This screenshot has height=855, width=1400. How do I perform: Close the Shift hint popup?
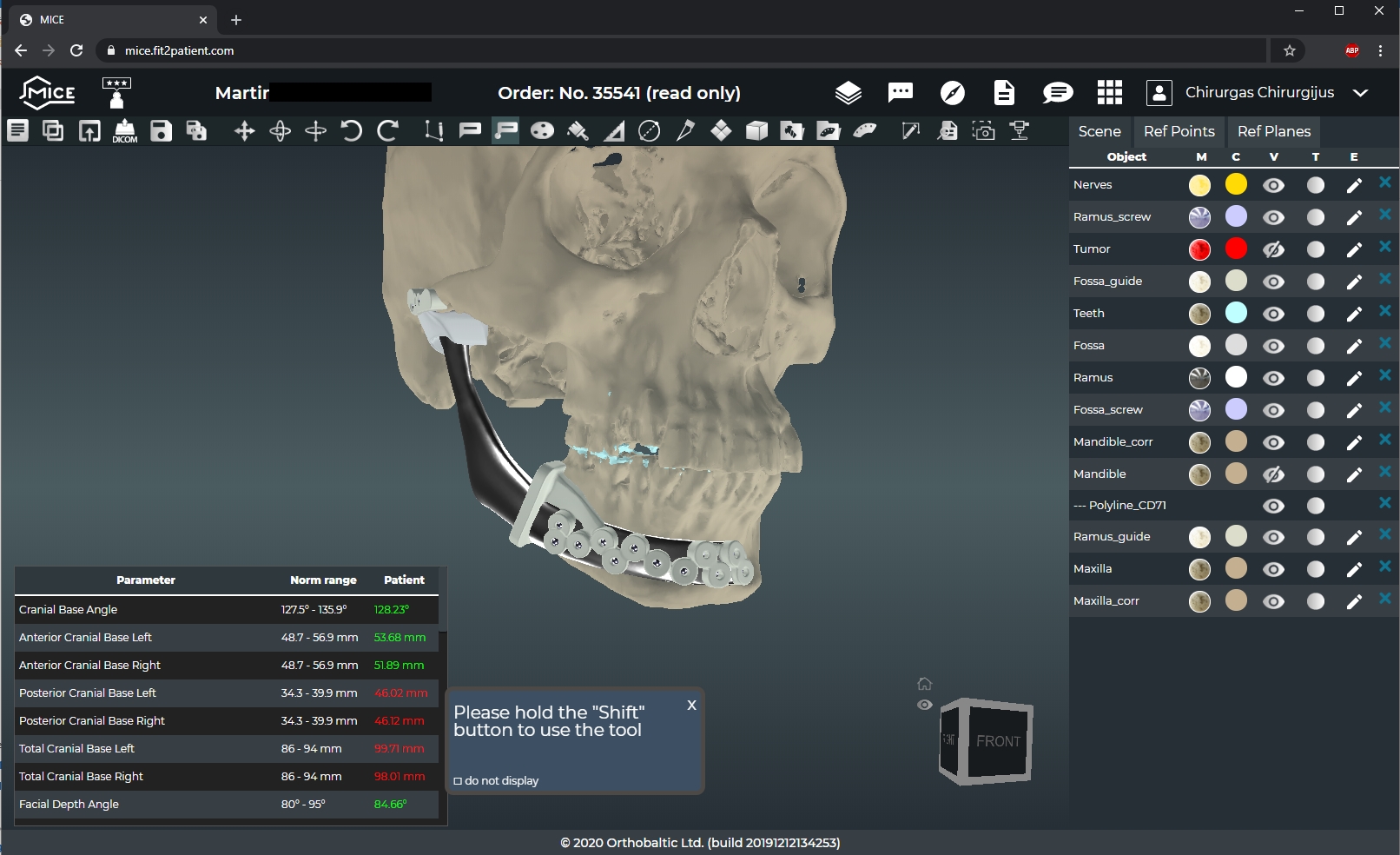point(691,706)
